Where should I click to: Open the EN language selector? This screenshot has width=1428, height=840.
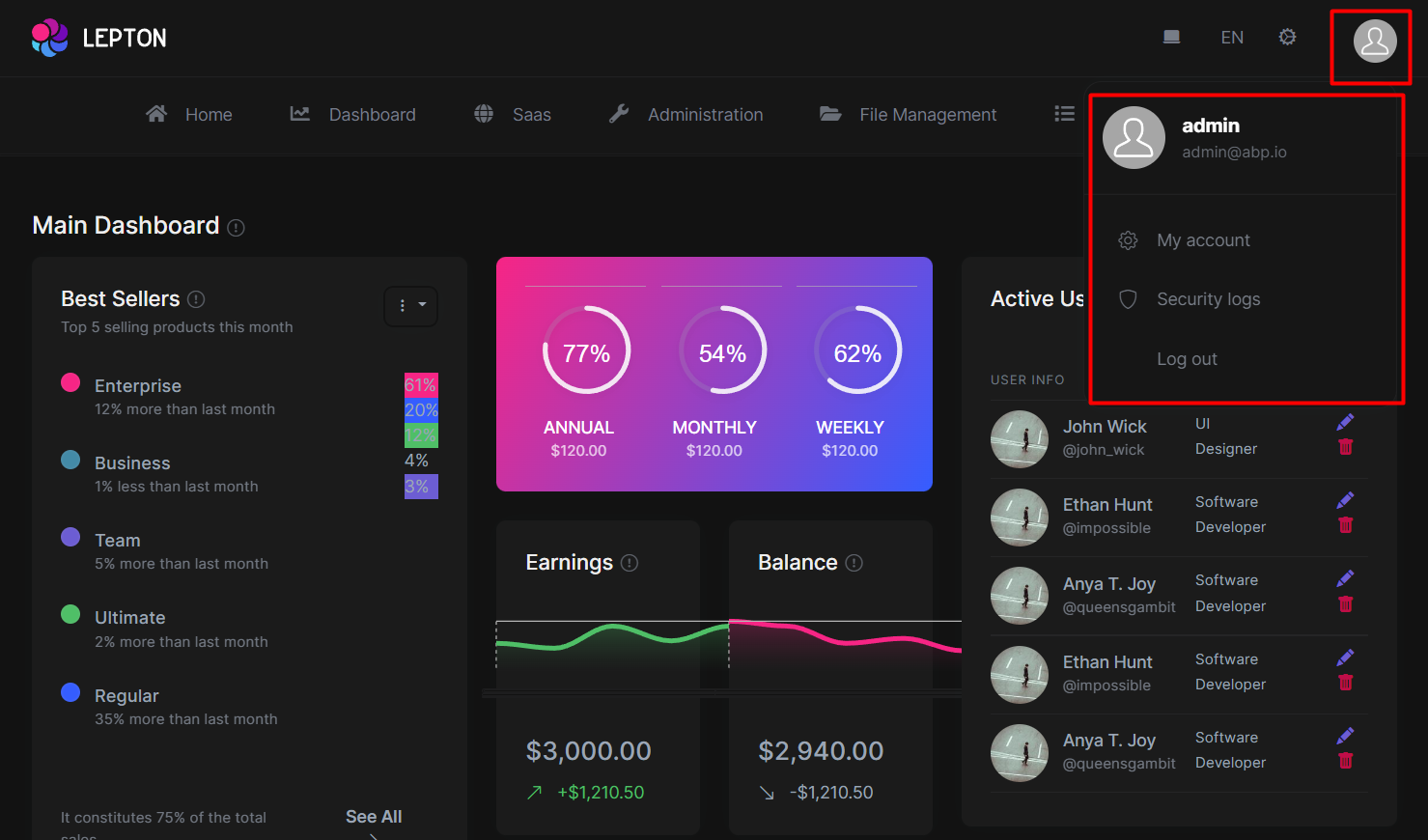1232,37
